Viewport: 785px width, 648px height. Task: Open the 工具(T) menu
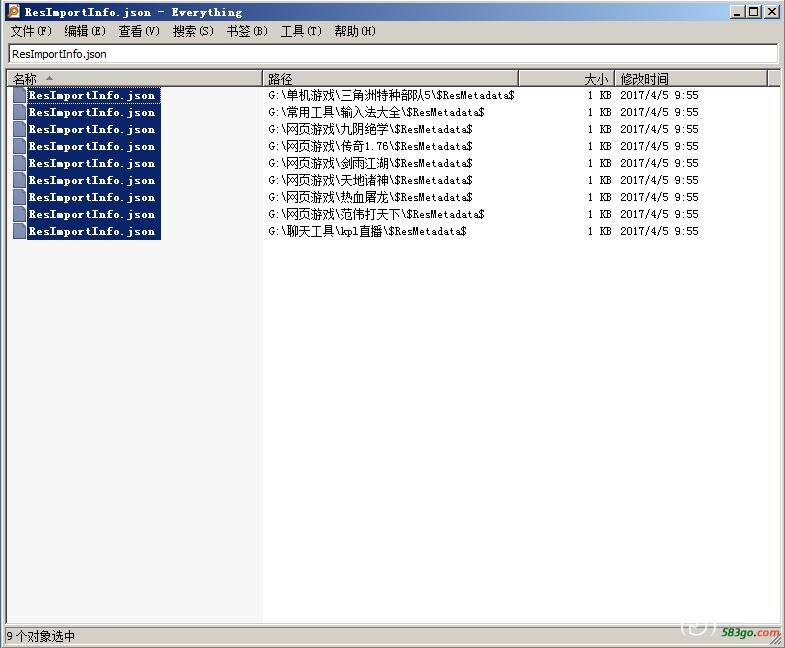coord(301,31)
